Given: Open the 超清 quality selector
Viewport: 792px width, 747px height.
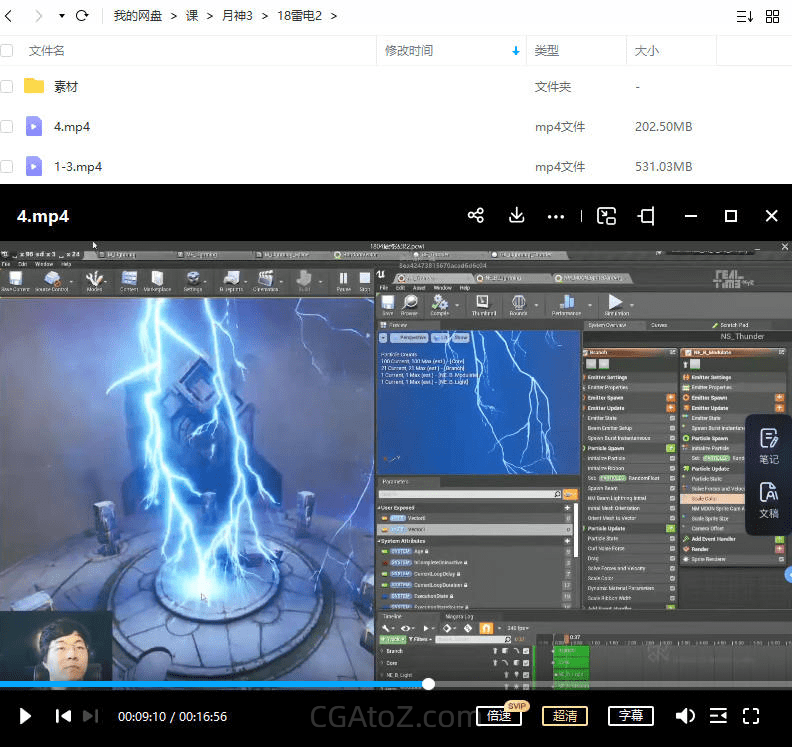Looking at the screenshot, I should [x=565, y=716].
